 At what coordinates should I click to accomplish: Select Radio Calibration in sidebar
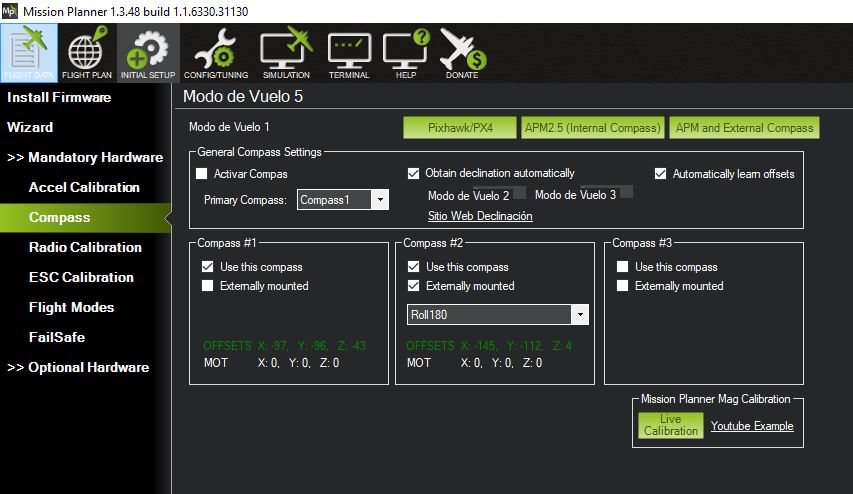click(85, 247)
